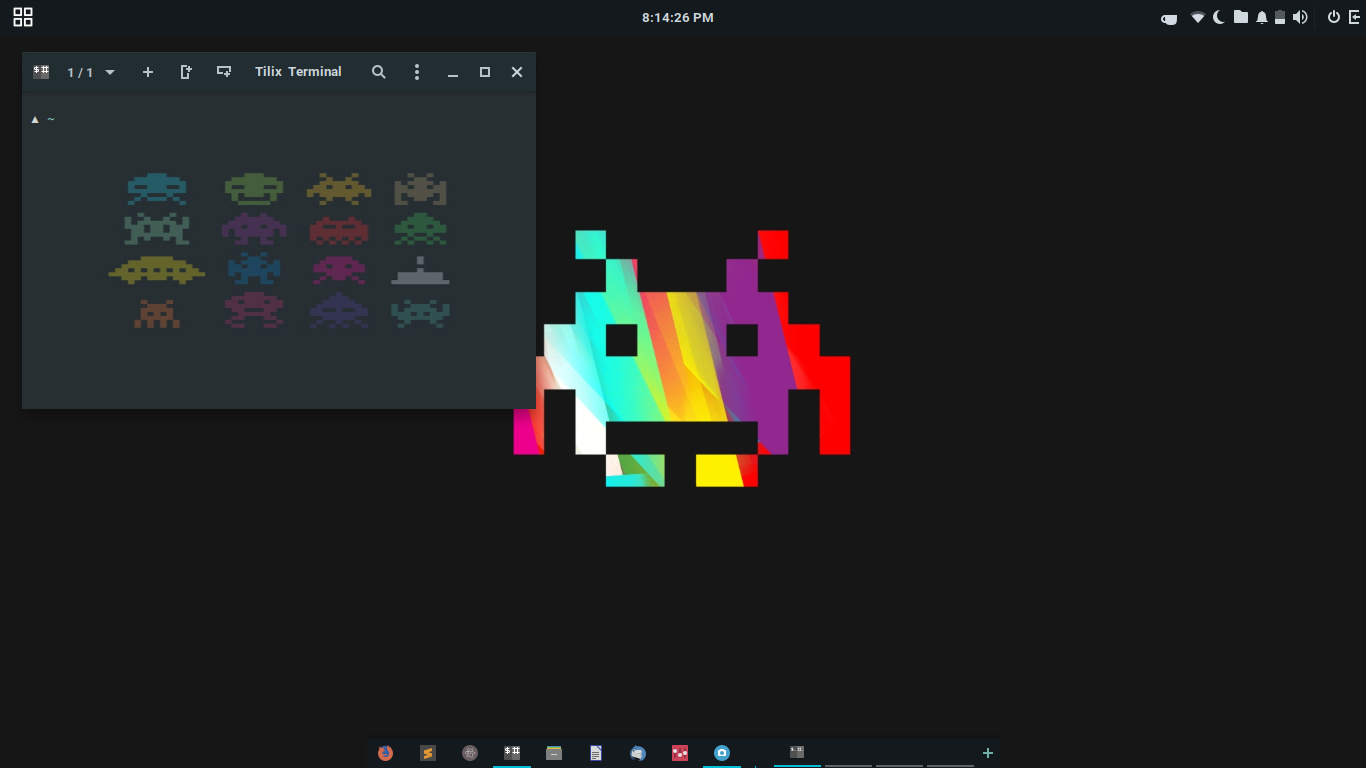Add a new workspace with the plus button

pyautogui.click(x=987, y=753)
